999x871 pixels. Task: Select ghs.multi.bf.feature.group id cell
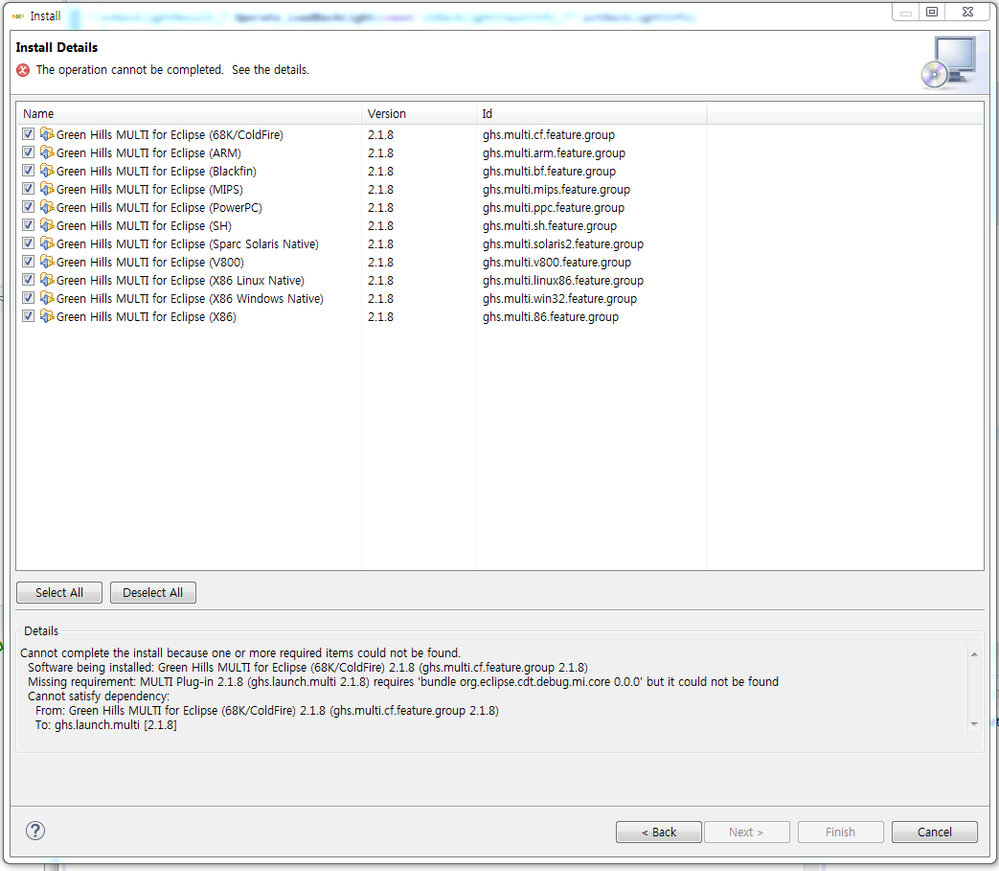pyautogui.click(x=549, y=171)
